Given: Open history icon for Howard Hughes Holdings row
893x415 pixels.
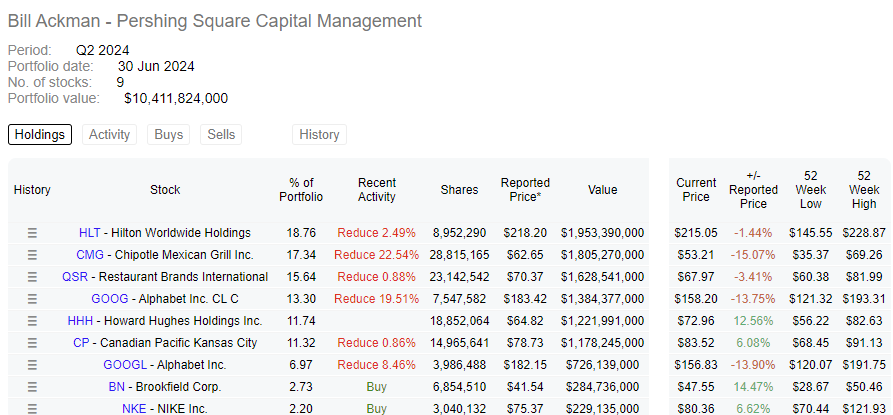Looking at the screenshot, I should click(32, 321).
